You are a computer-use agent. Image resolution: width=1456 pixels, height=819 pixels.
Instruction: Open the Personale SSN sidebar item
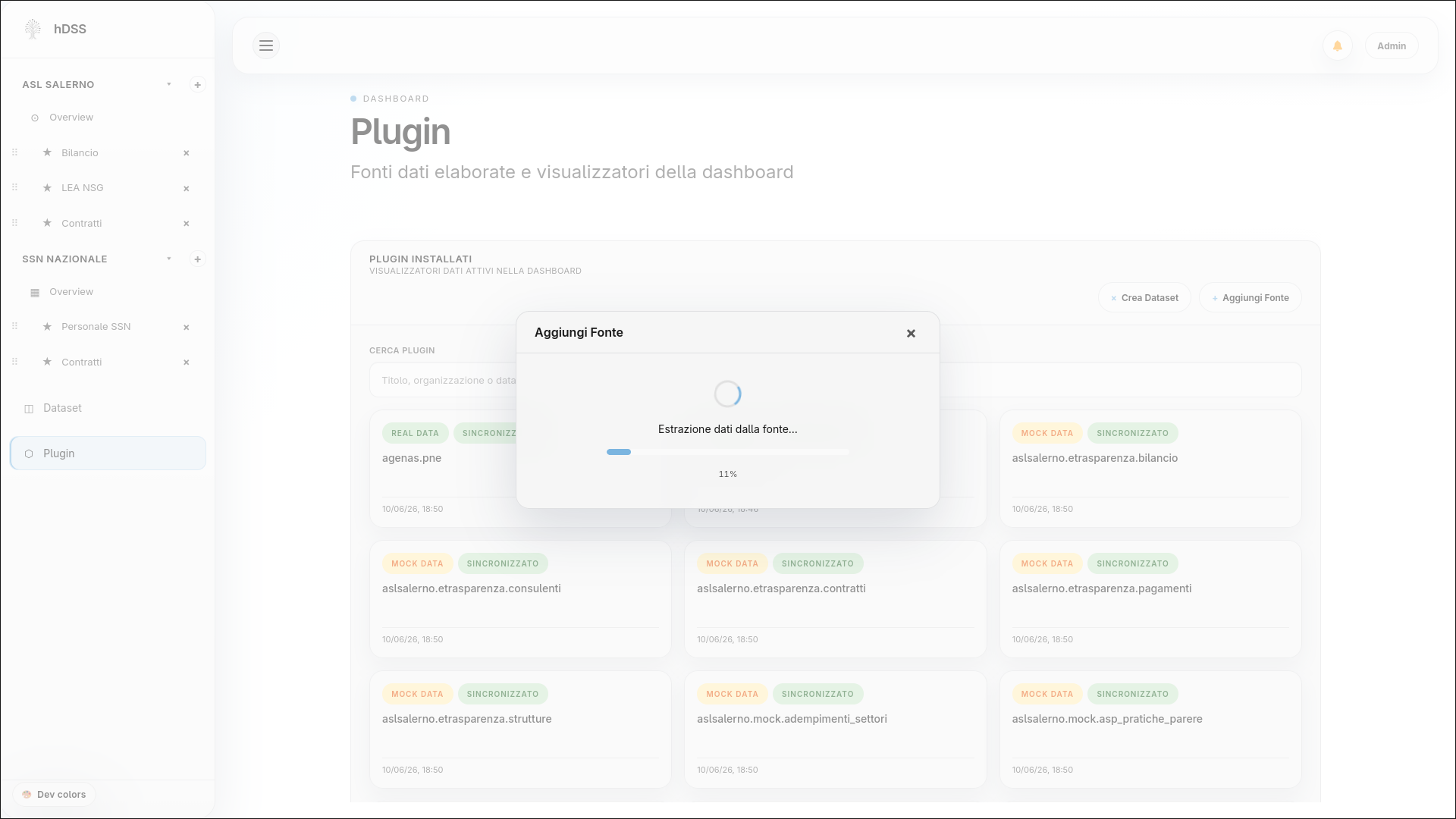[96, 327]
